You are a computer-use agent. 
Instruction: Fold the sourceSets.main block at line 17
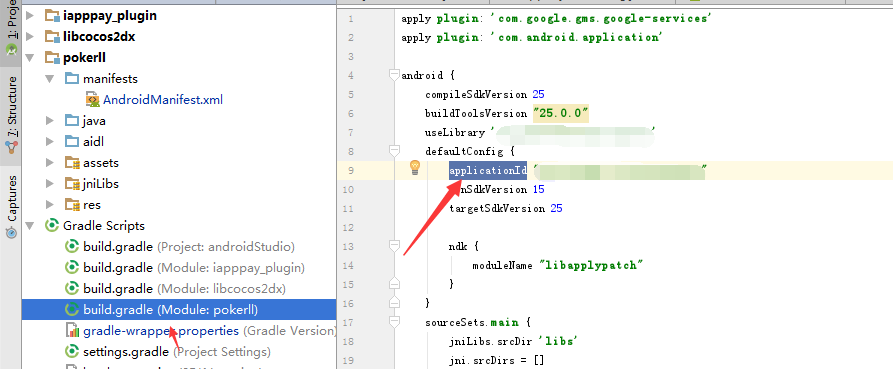[394, 322]
